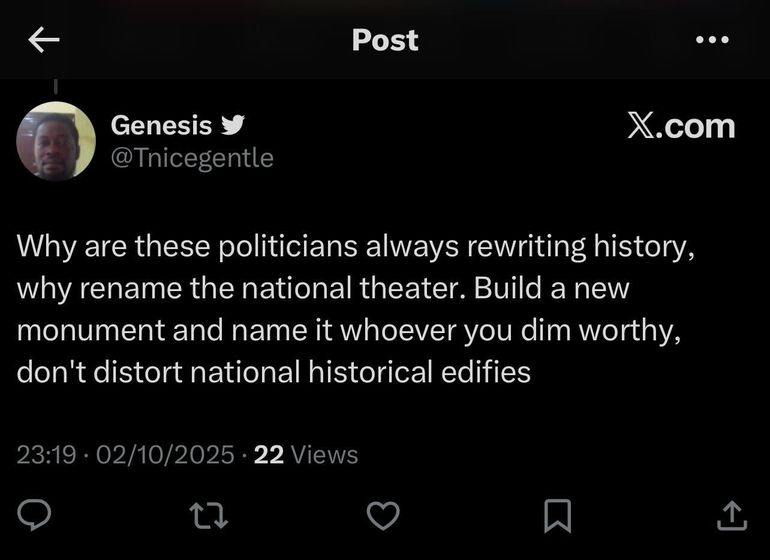This screenshot has width=770, height=560.
Task: Open the three-dot more options menu
Action: click(x=711, y=40)
